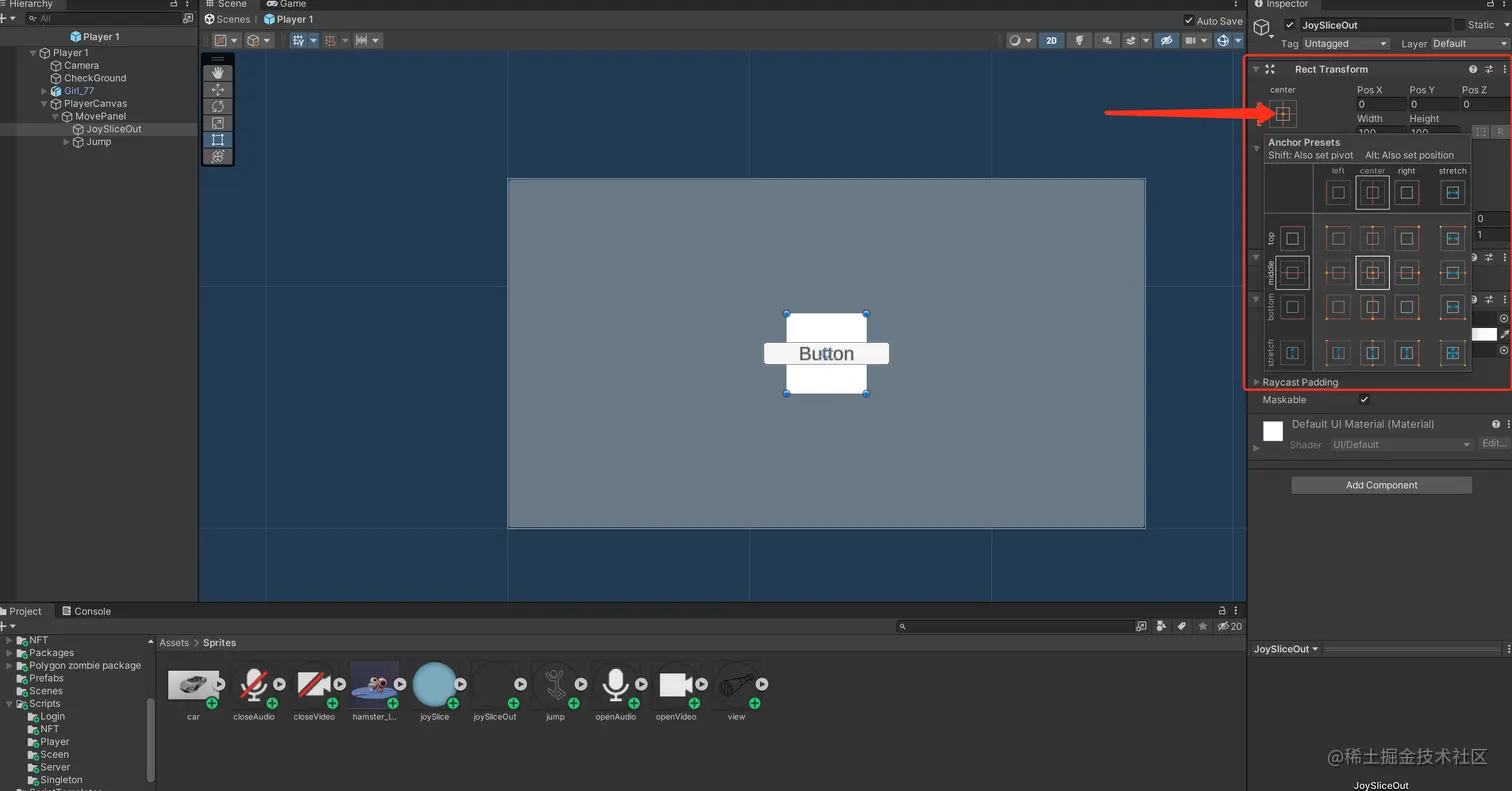This screenshot has width=1512, height=791.
Task: Switch to the Game tab
Action: pos(286,4)
